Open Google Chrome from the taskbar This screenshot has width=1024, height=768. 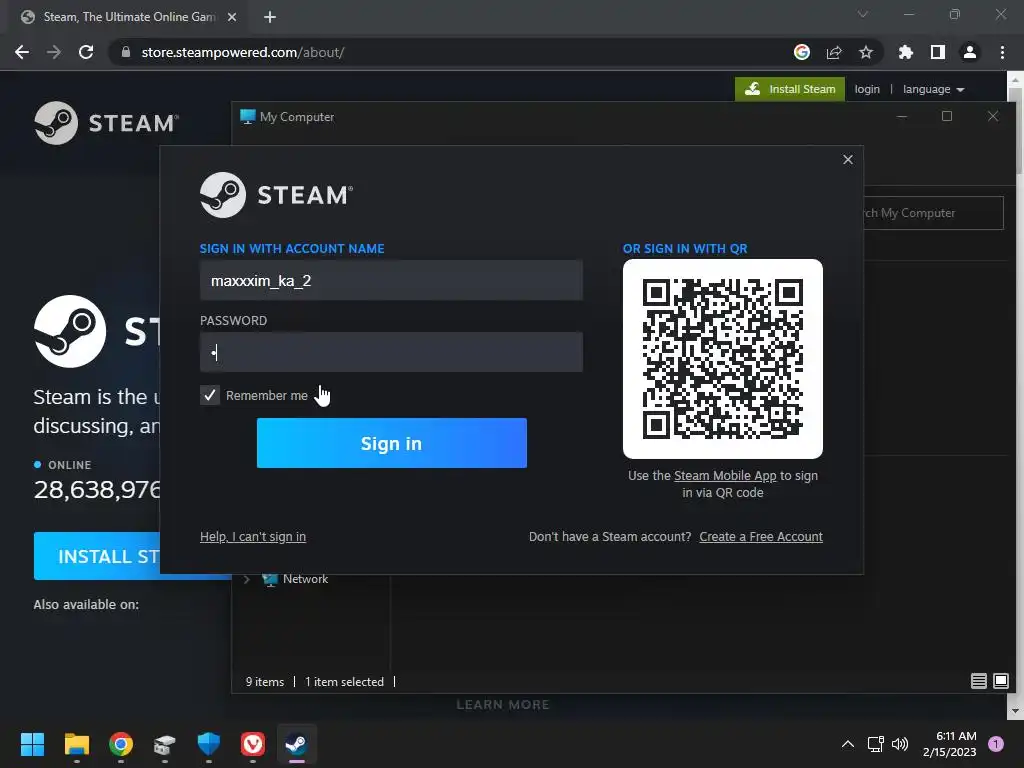tap(121, 744)
